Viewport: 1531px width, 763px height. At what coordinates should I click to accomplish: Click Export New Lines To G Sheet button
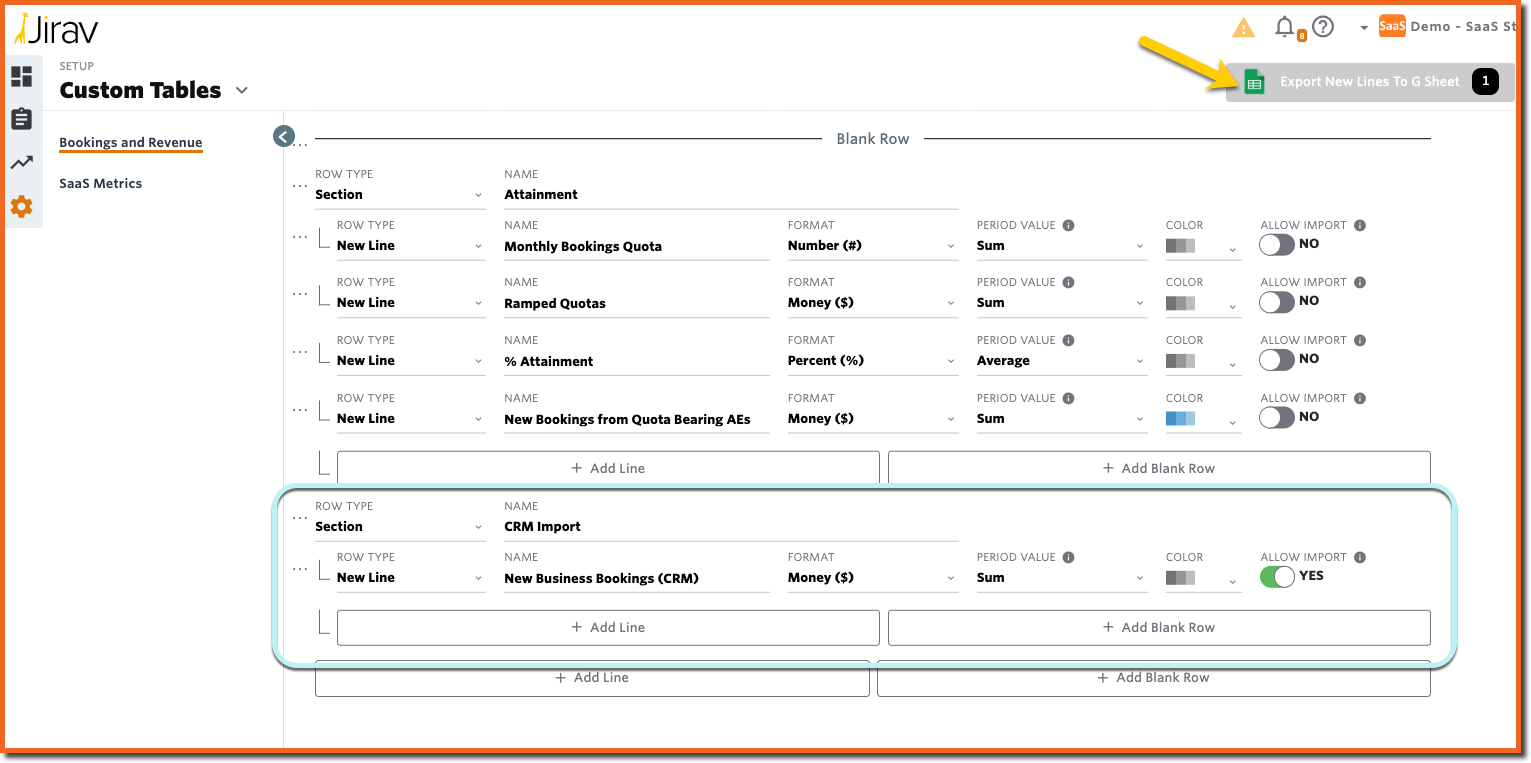pyautogui.click(x=1371, y=82)
